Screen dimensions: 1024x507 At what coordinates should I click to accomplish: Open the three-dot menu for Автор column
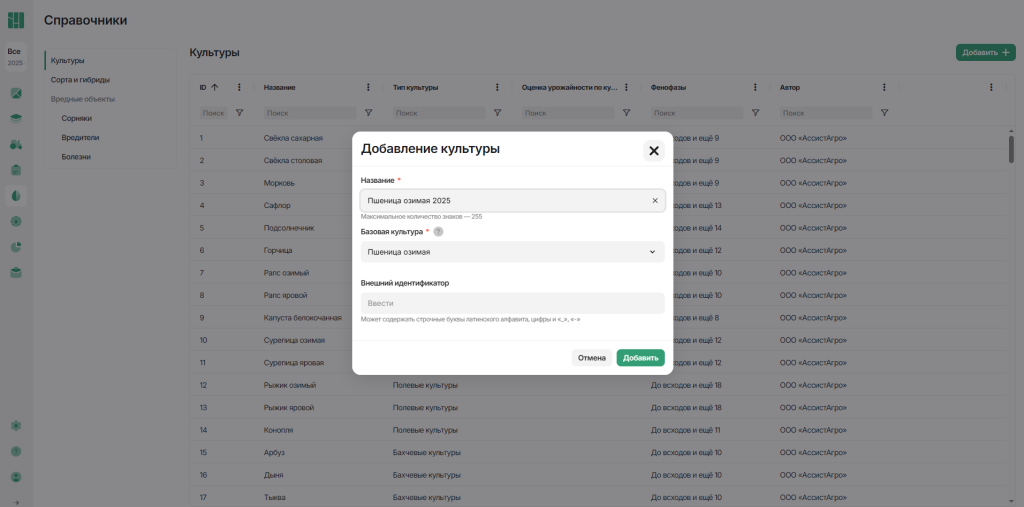(x=884, y=87)
